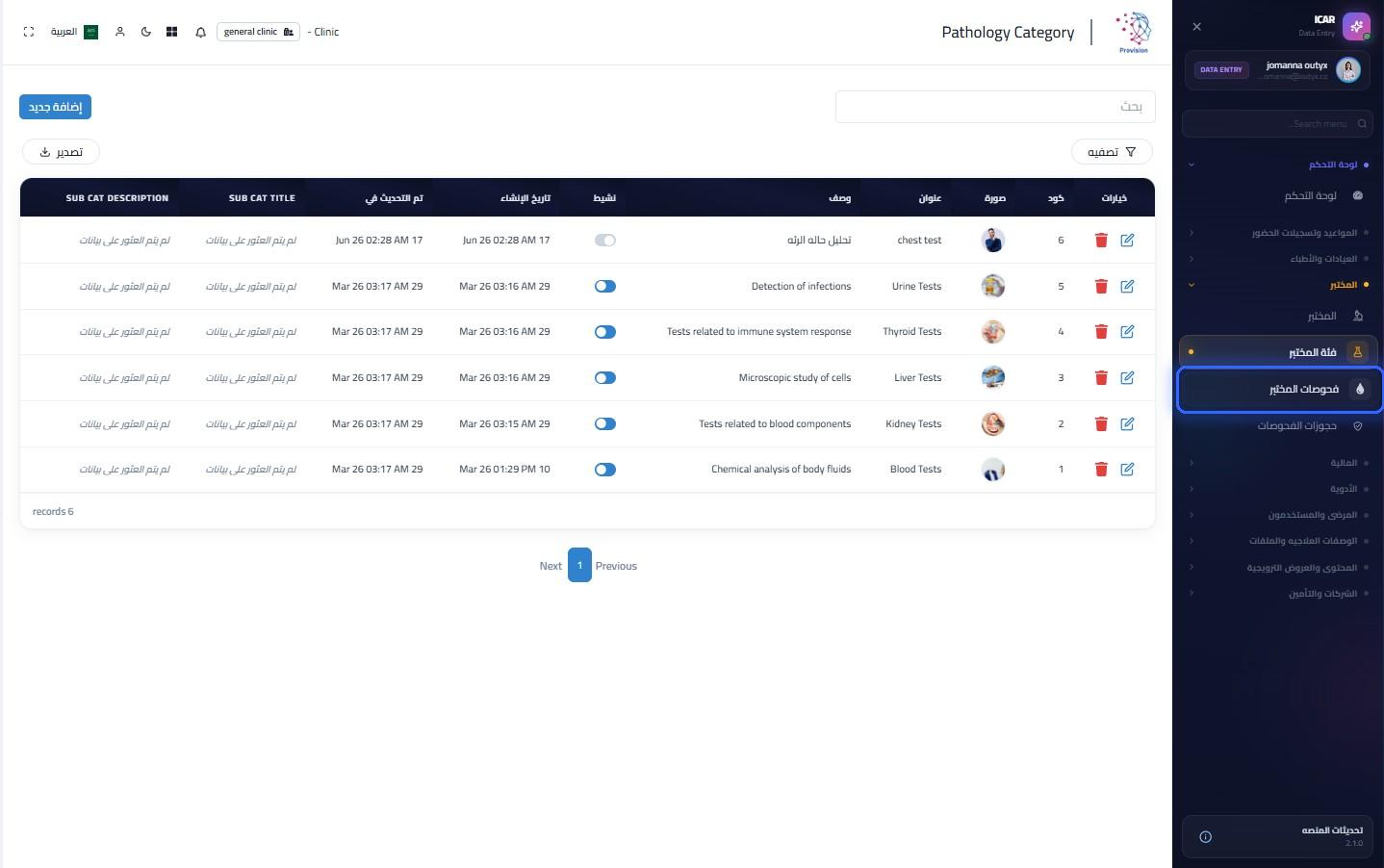Open حجوزات الفحوصات menu item
The height and width of the screenshot is (868, 1384).
[x=1280, y=425]
